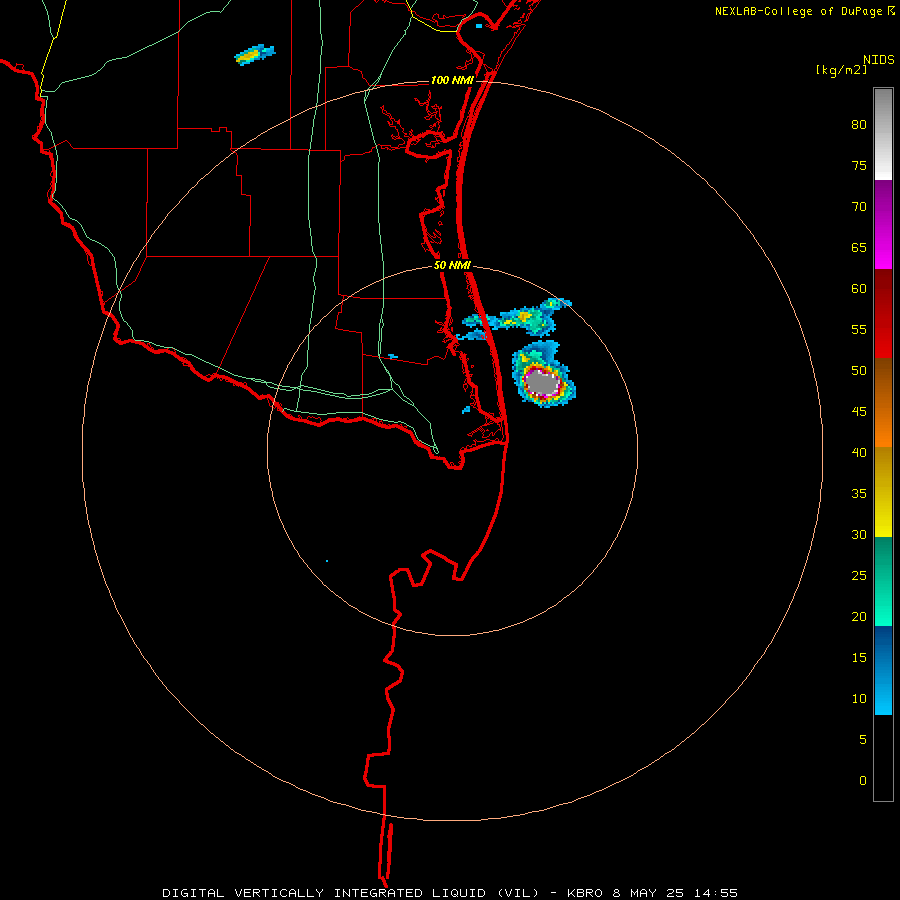
Task: Click the legend value 0
Action: coord(863,781)
